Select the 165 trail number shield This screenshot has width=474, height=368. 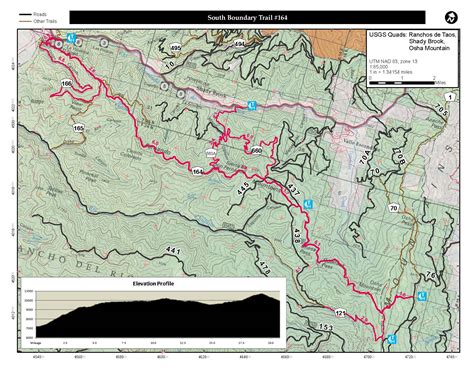(x=79, y=128)
